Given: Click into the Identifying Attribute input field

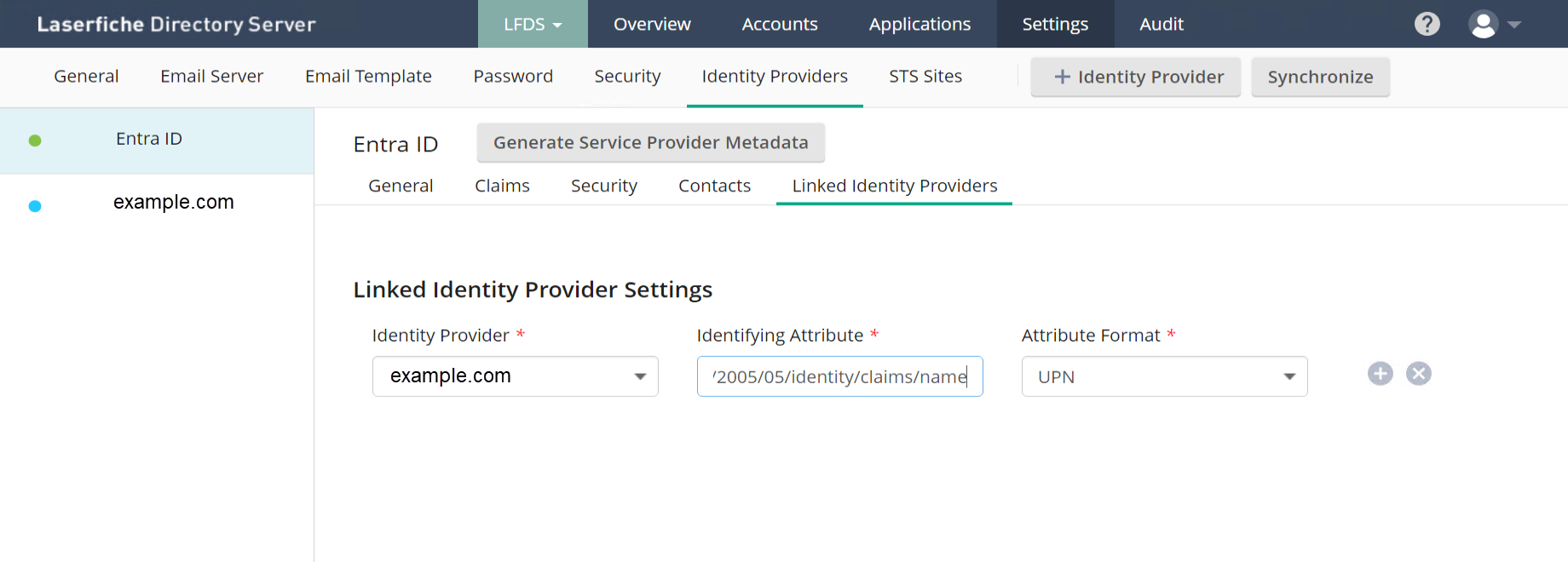Looking at the screenshot, I should tap(840, 376).
